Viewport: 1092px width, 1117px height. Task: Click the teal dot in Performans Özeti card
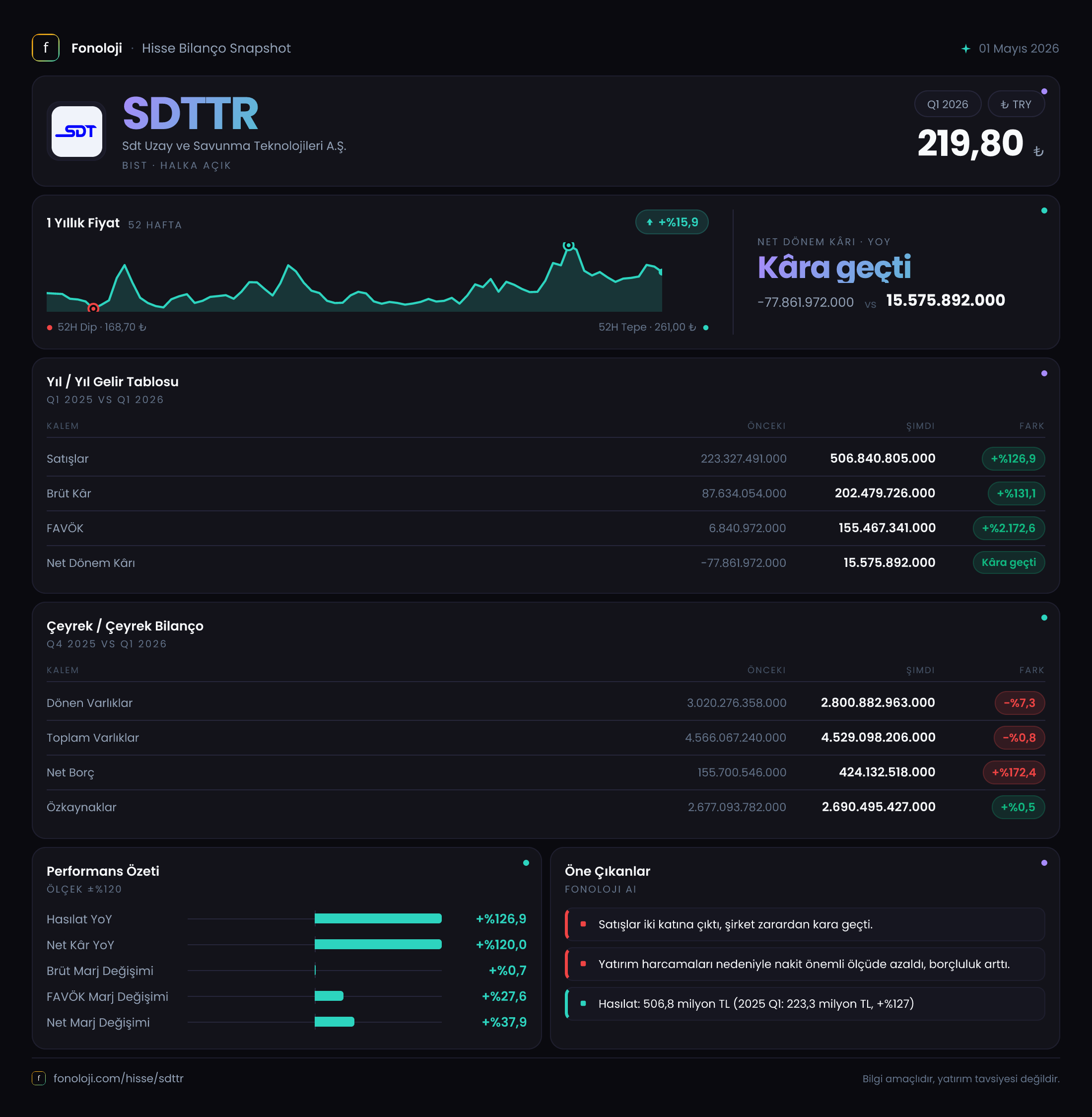pyautogui.click(x=526, y=863)
